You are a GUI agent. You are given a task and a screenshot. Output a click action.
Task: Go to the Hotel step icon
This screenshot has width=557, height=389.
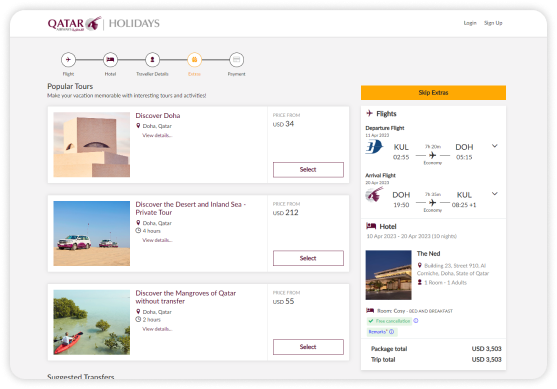pyautogui.click(x=110, y=60)
